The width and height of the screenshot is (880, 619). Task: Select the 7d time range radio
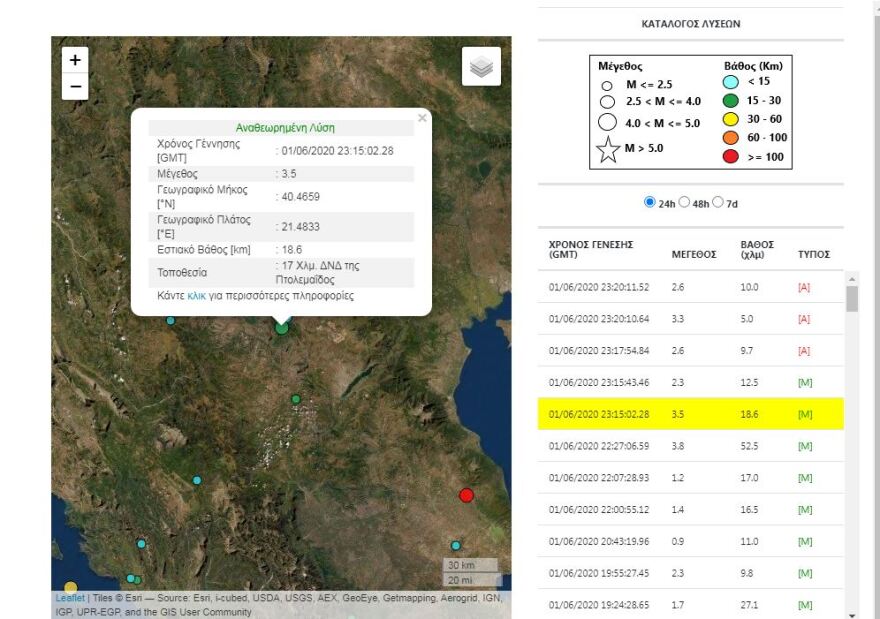point(719,202)
